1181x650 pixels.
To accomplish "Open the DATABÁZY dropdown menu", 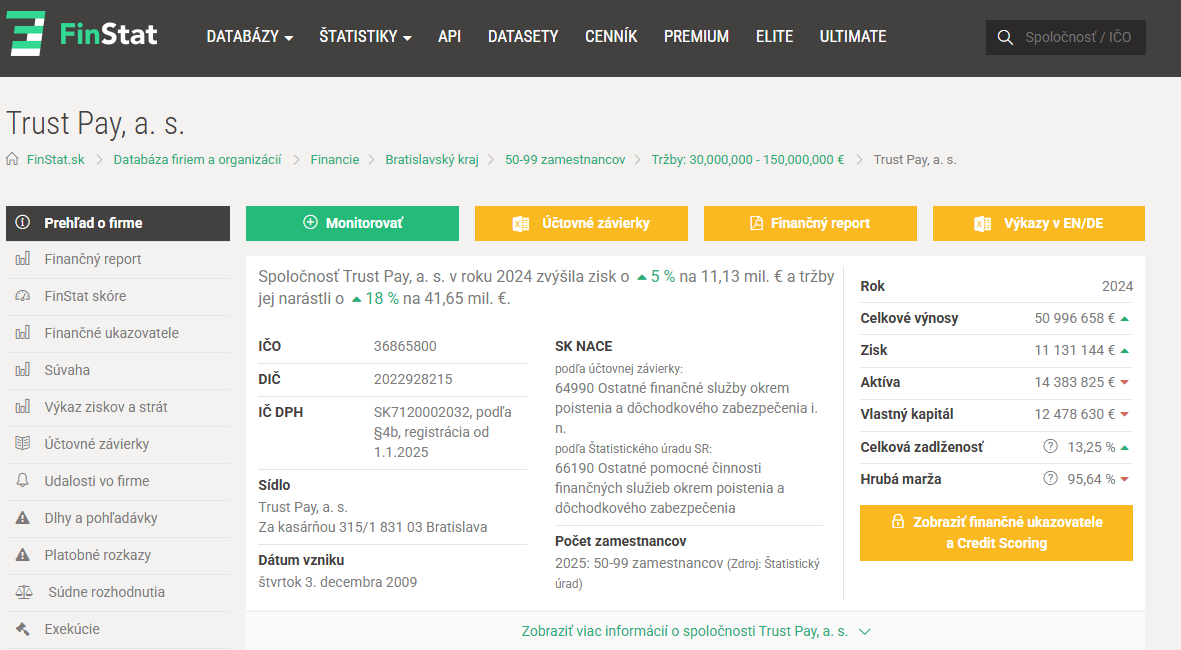I will click(x=250, y=36).
